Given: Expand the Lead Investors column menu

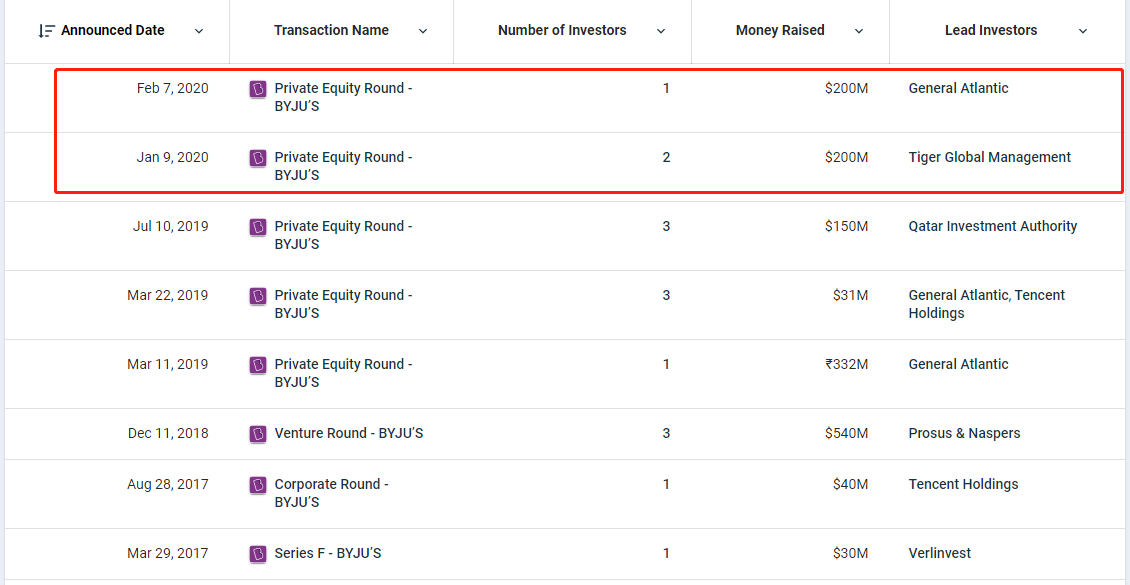Looking at the screenshot, I should pos(1083,31).
